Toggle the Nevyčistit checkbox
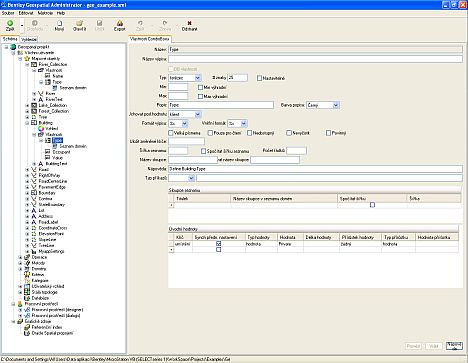 pos(289,133)
